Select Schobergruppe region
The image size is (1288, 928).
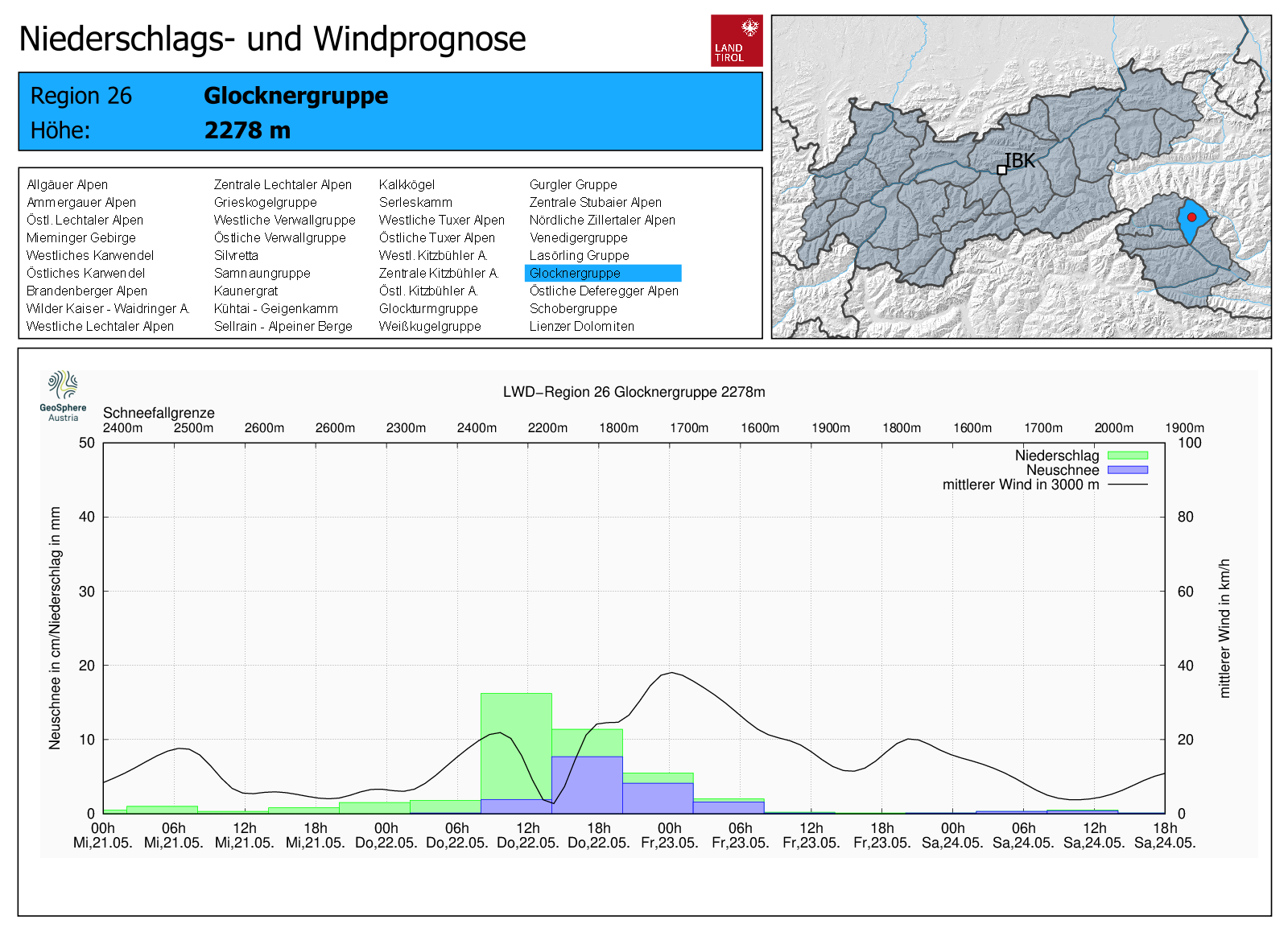[573, 308]
